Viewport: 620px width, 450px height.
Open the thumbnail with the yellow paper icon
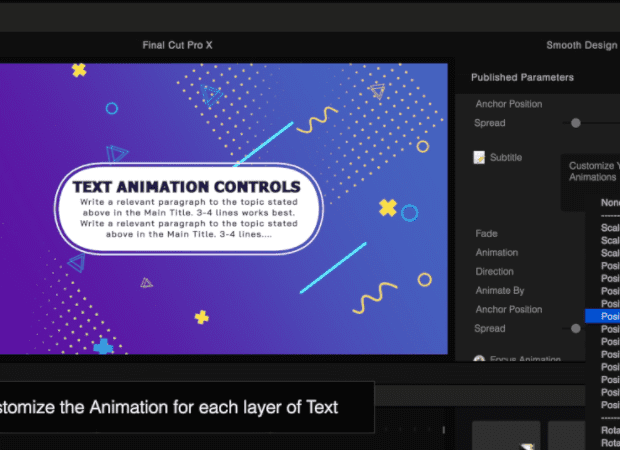(x=506, y=435)
